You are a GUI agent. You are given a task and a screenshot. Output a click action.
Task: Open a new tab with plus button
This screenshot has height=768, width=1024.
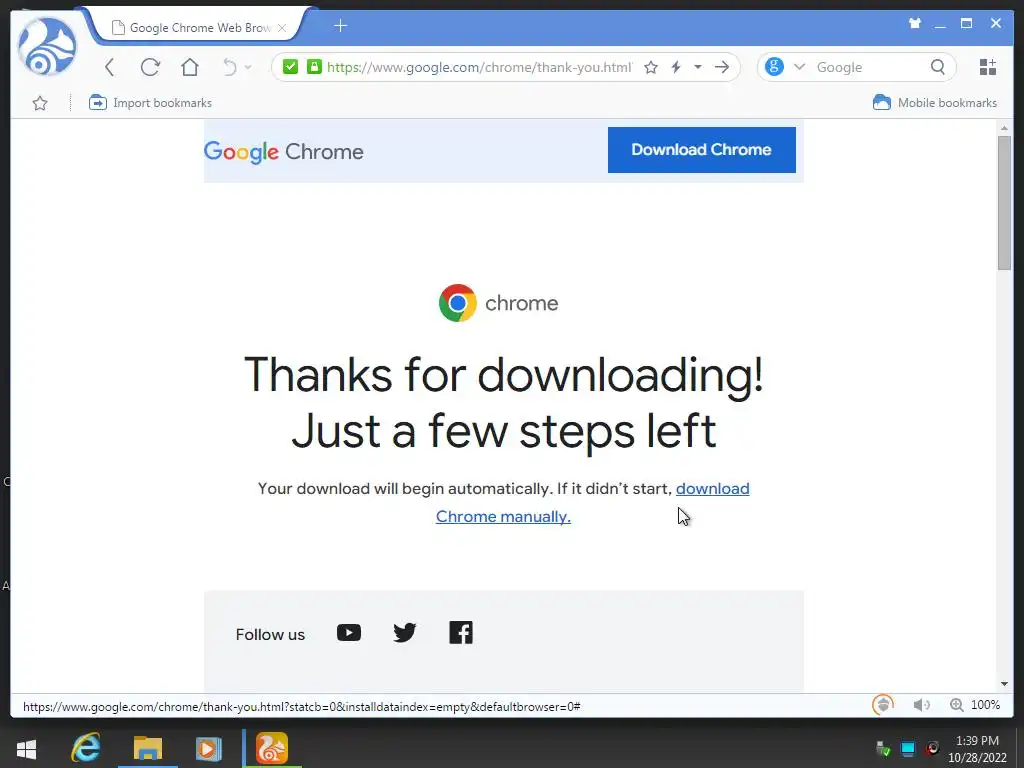click(x=340, y=25)
